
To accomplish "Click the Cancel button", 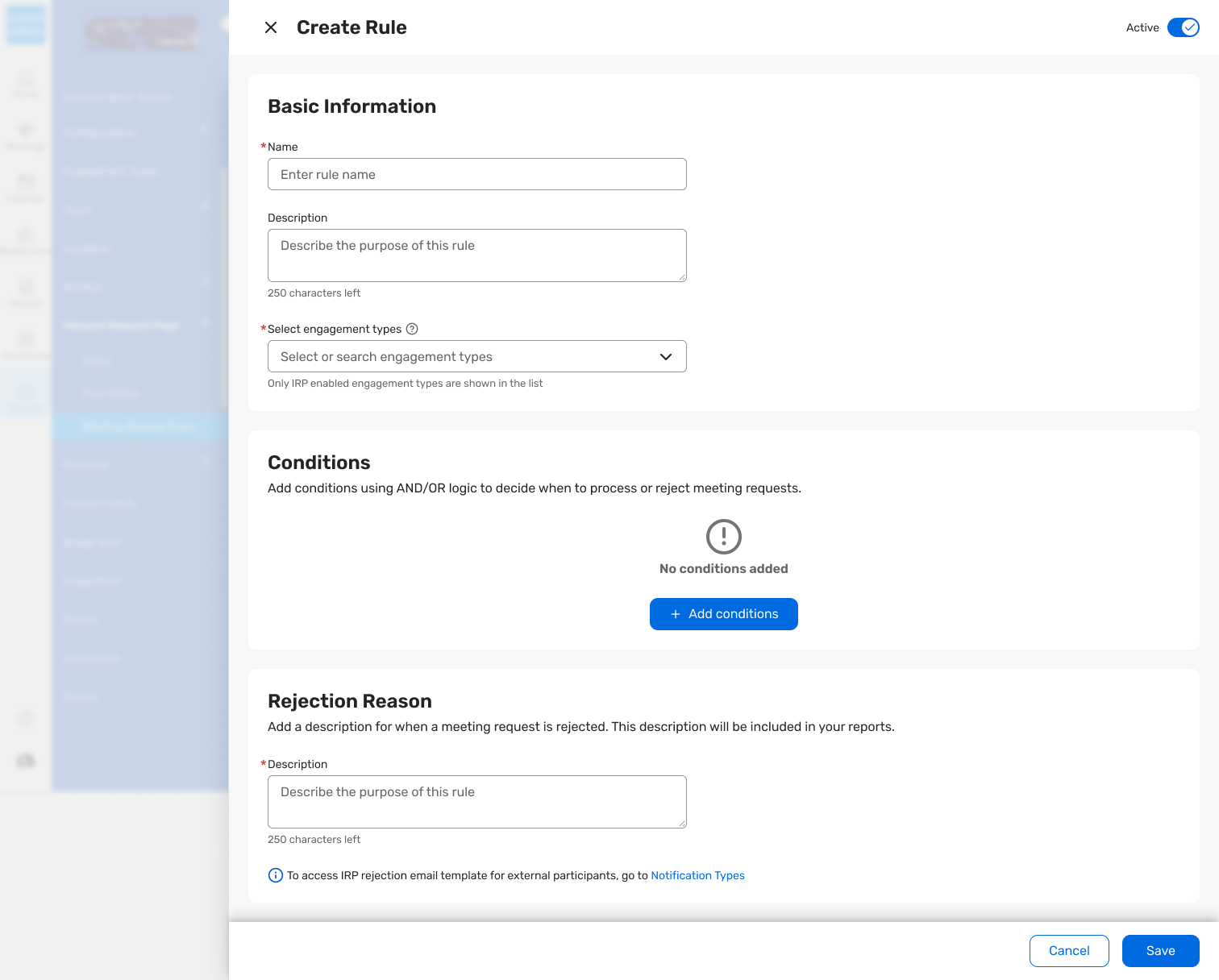I will 1069,951.
